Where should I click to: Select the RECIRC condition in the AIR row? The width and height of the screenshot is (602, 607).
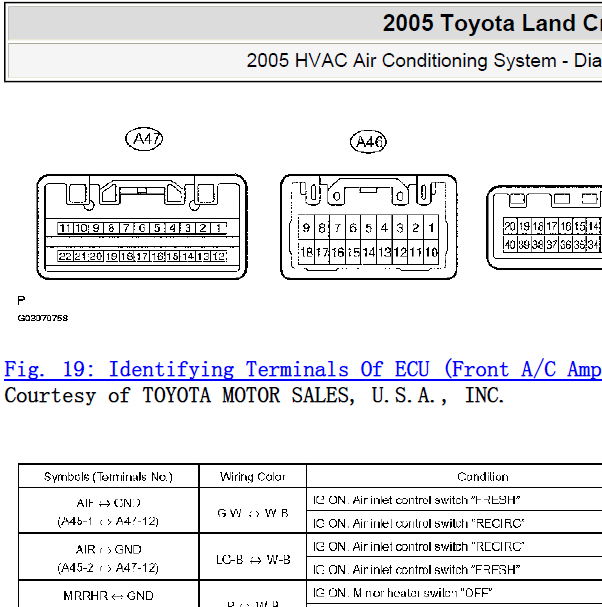pyautogui.click(x=418, y=546)
